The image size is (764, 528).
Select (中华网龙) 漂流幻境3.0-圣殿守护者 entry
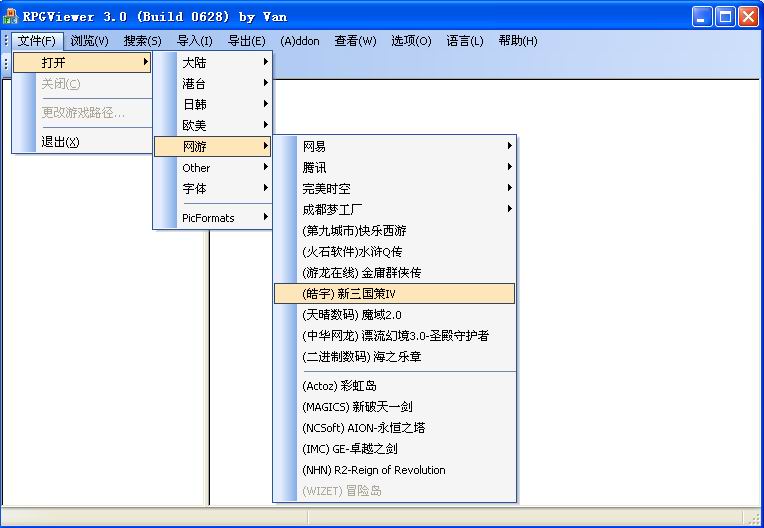point(394,336)
